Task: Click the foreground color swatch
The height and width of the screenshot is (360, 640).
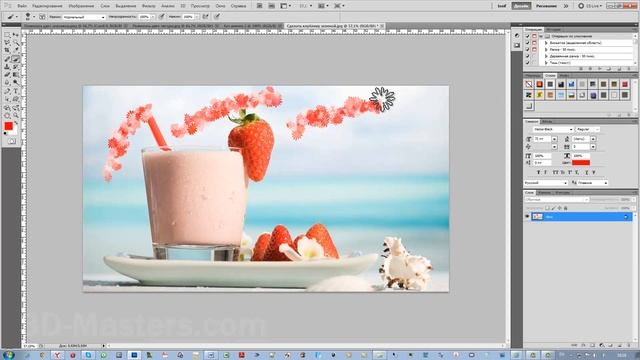Action: [x=8, y=126]
